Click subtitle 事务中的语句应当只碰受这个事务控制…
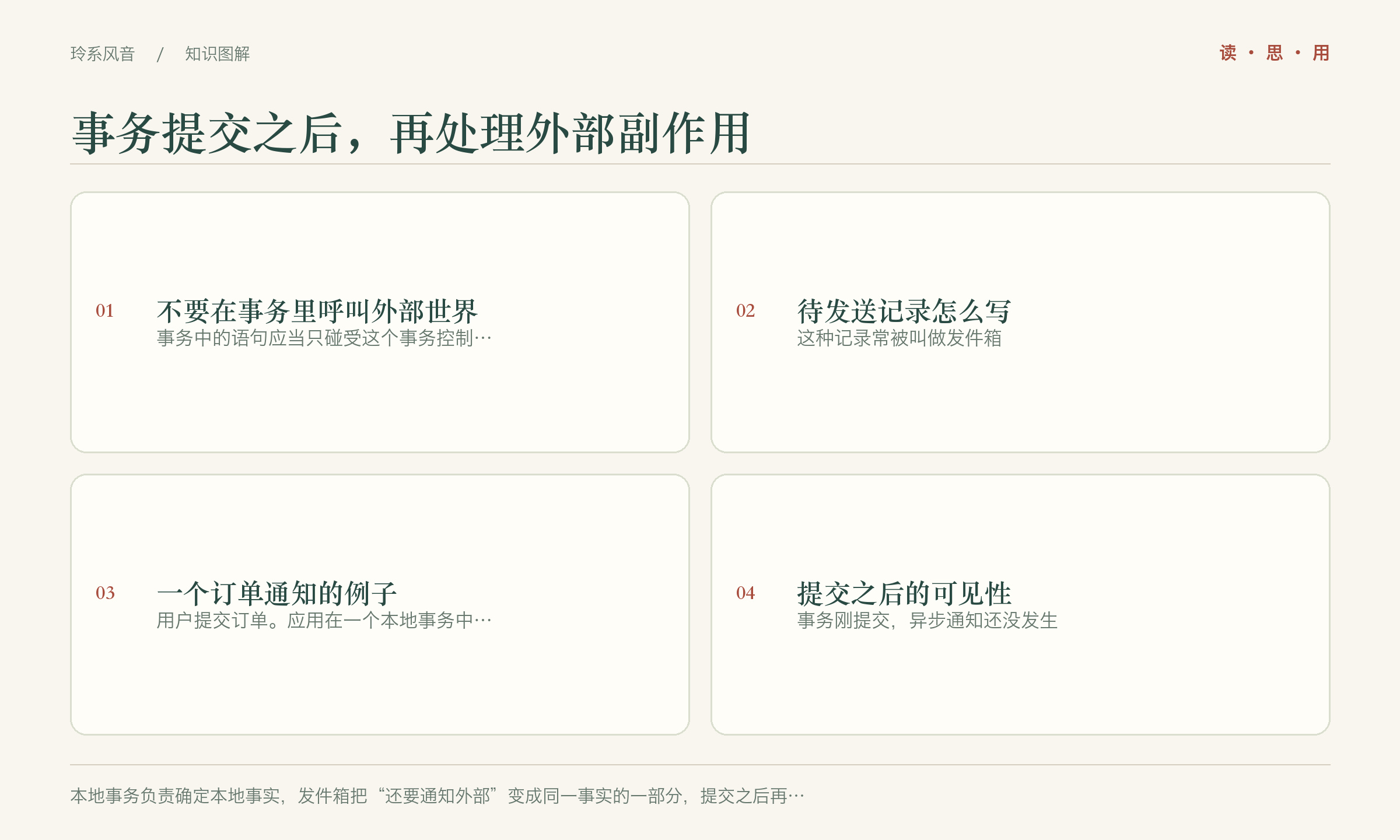Image resolution: width=1400 pixels, height=840 pixels. point(324,338)
